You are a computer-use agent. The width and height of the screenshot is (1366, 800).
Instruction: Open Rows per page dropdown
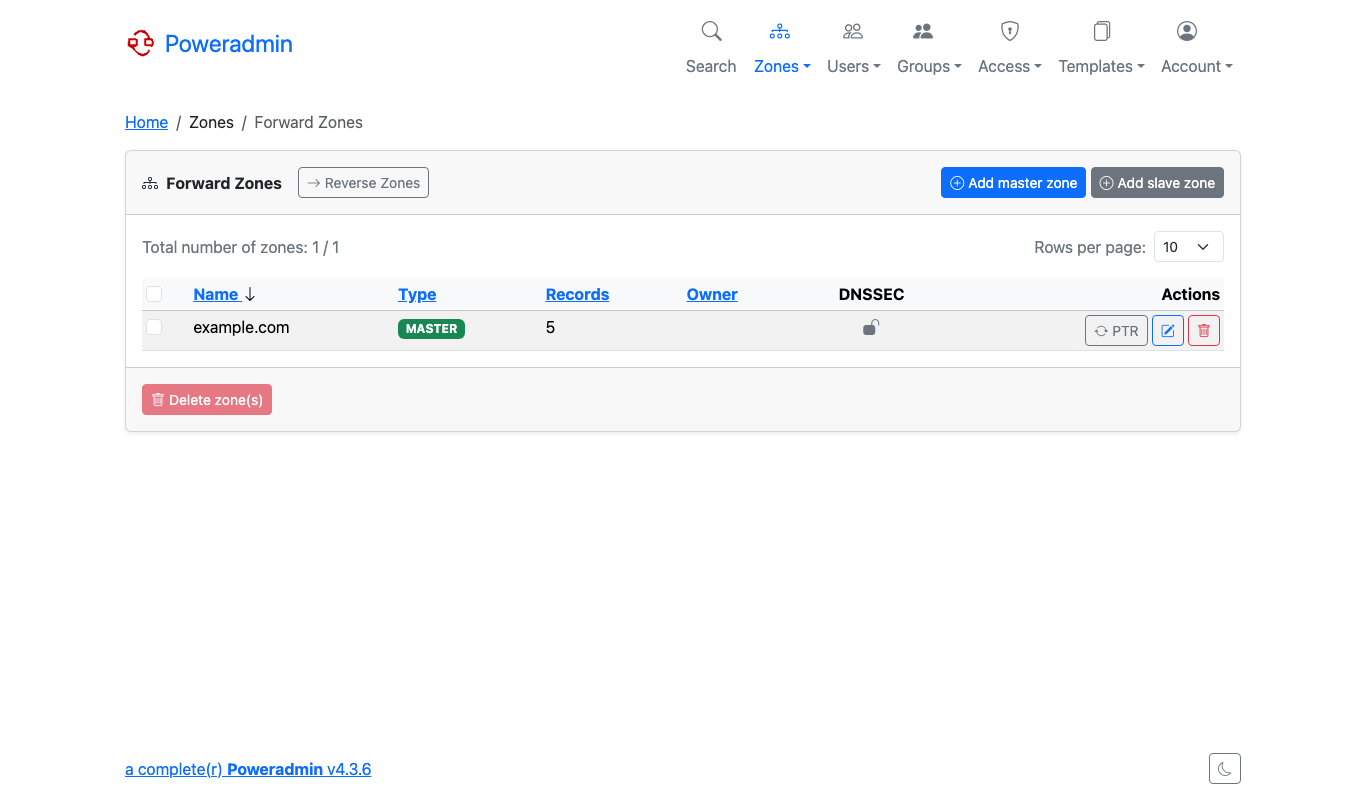click(x=1189, y=247)
